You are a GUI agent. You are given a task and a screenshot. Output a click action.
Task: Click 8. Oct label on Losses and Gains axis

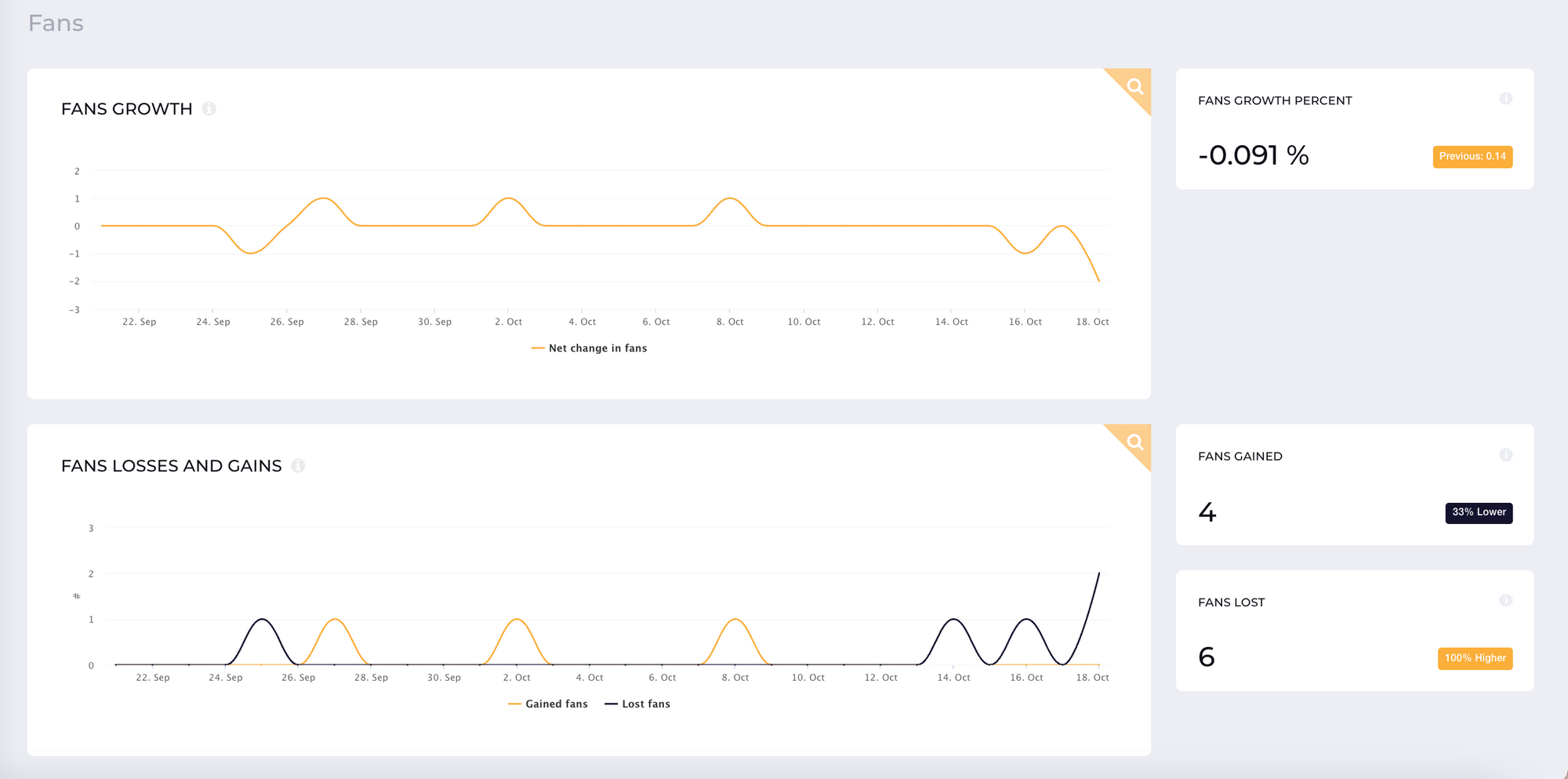click(x=735, y=678)
